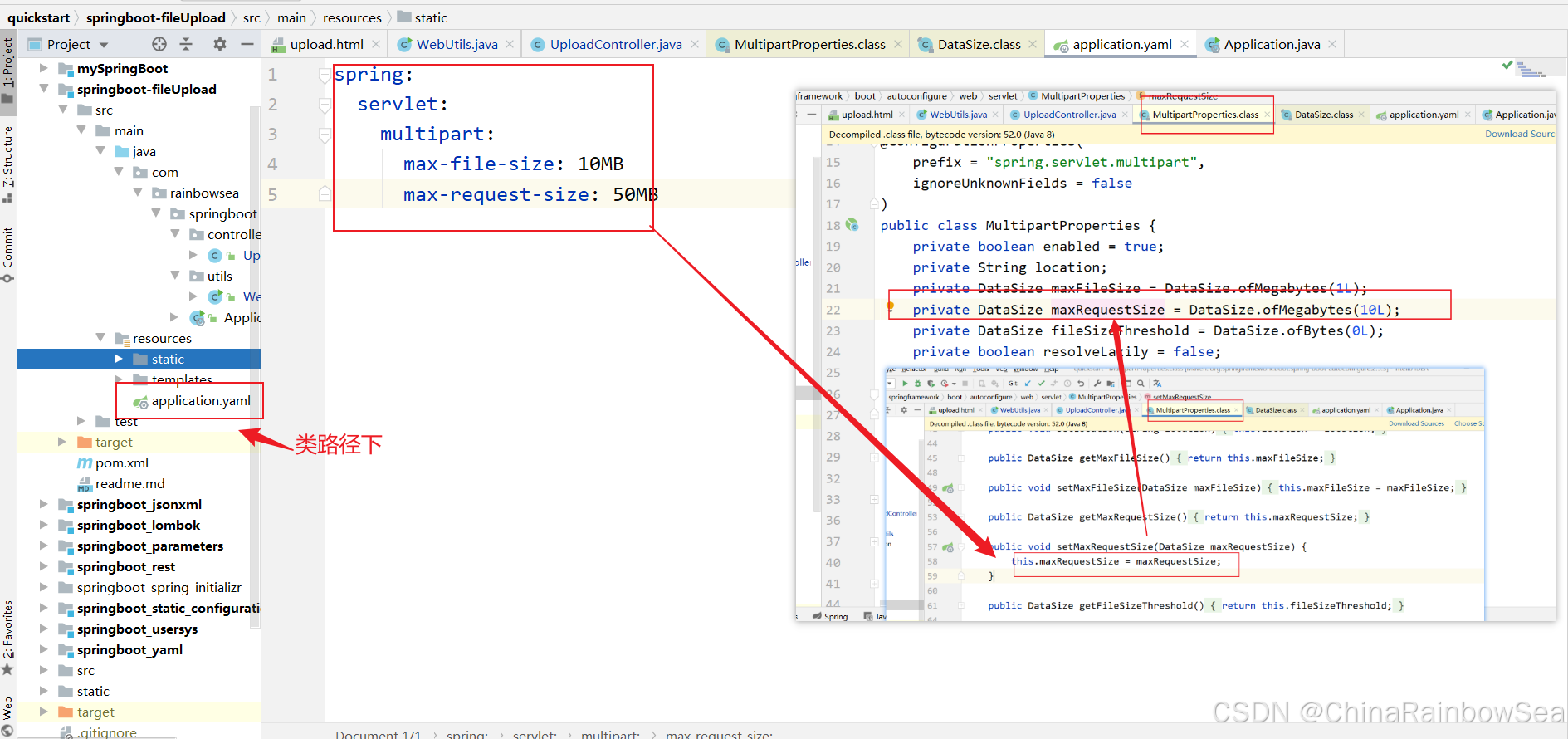Select pom.xml in the project tree
The width and height of the screenshot is (1568, 739).
coord(121,462)
